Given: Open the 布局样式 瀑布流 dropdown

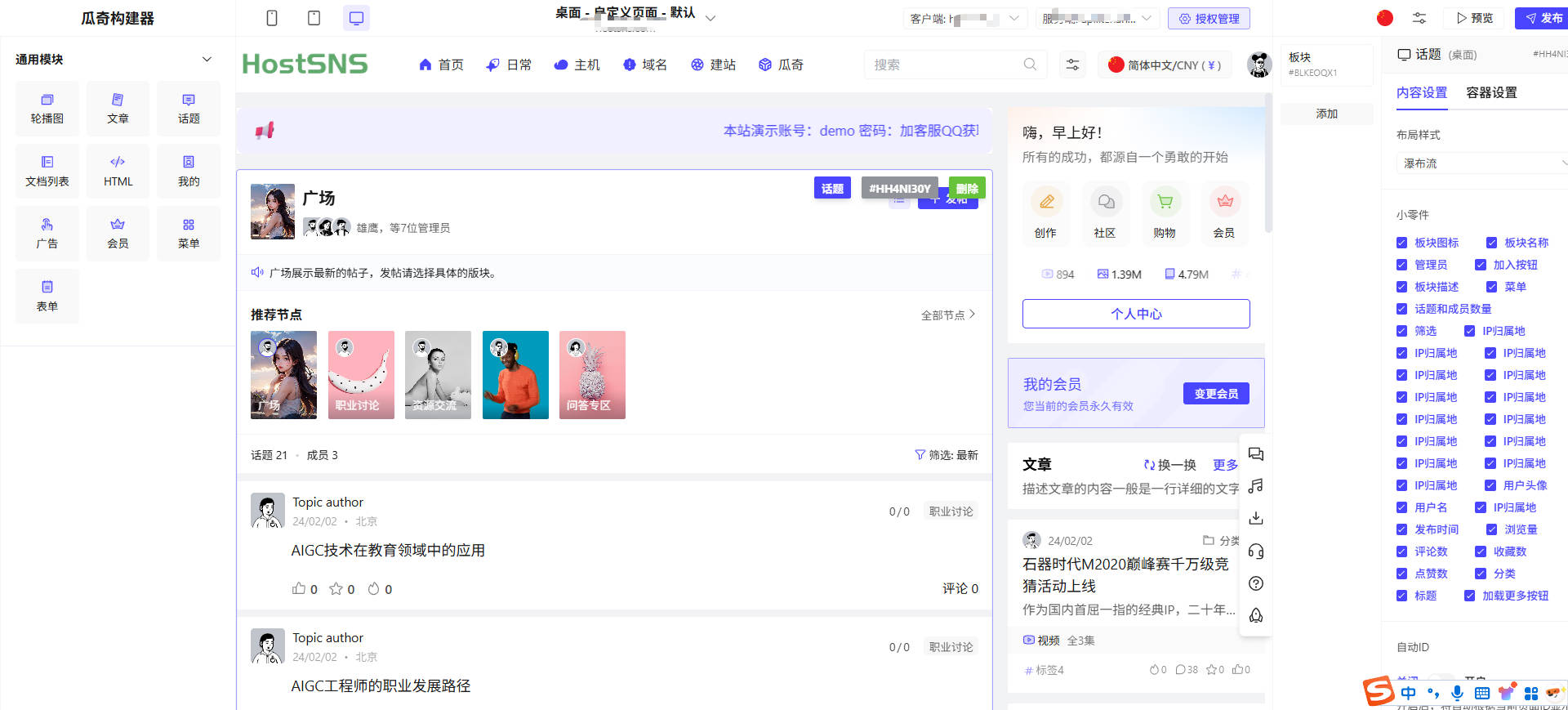Looking at the screenshot, I should tap(1481, 163).
